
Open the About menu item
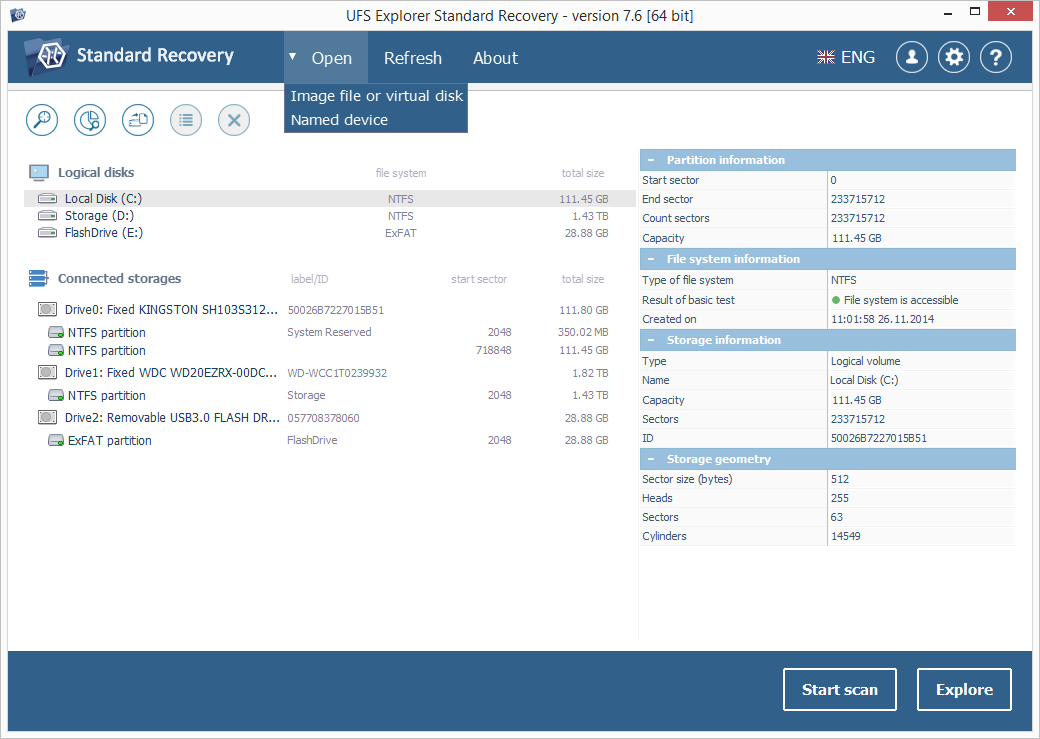tap(495, 58)
